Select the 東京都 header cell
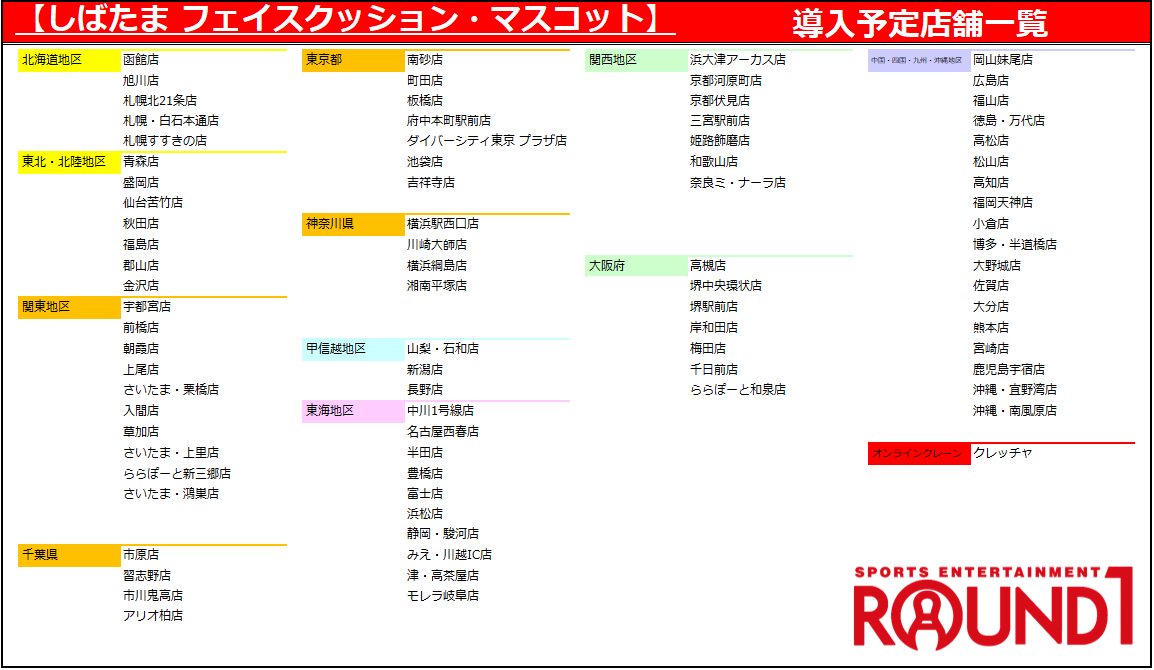The width and height of the screenshot is (1154, 670). [353, 60]
